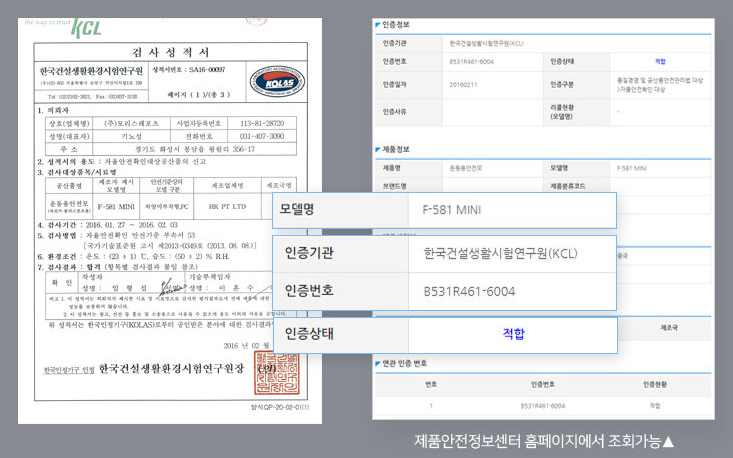This screenshot has height=458, width=733.
Task: Click the 번호 column header in bottom table
Action: pyautogui.click(x=431, y=385)
